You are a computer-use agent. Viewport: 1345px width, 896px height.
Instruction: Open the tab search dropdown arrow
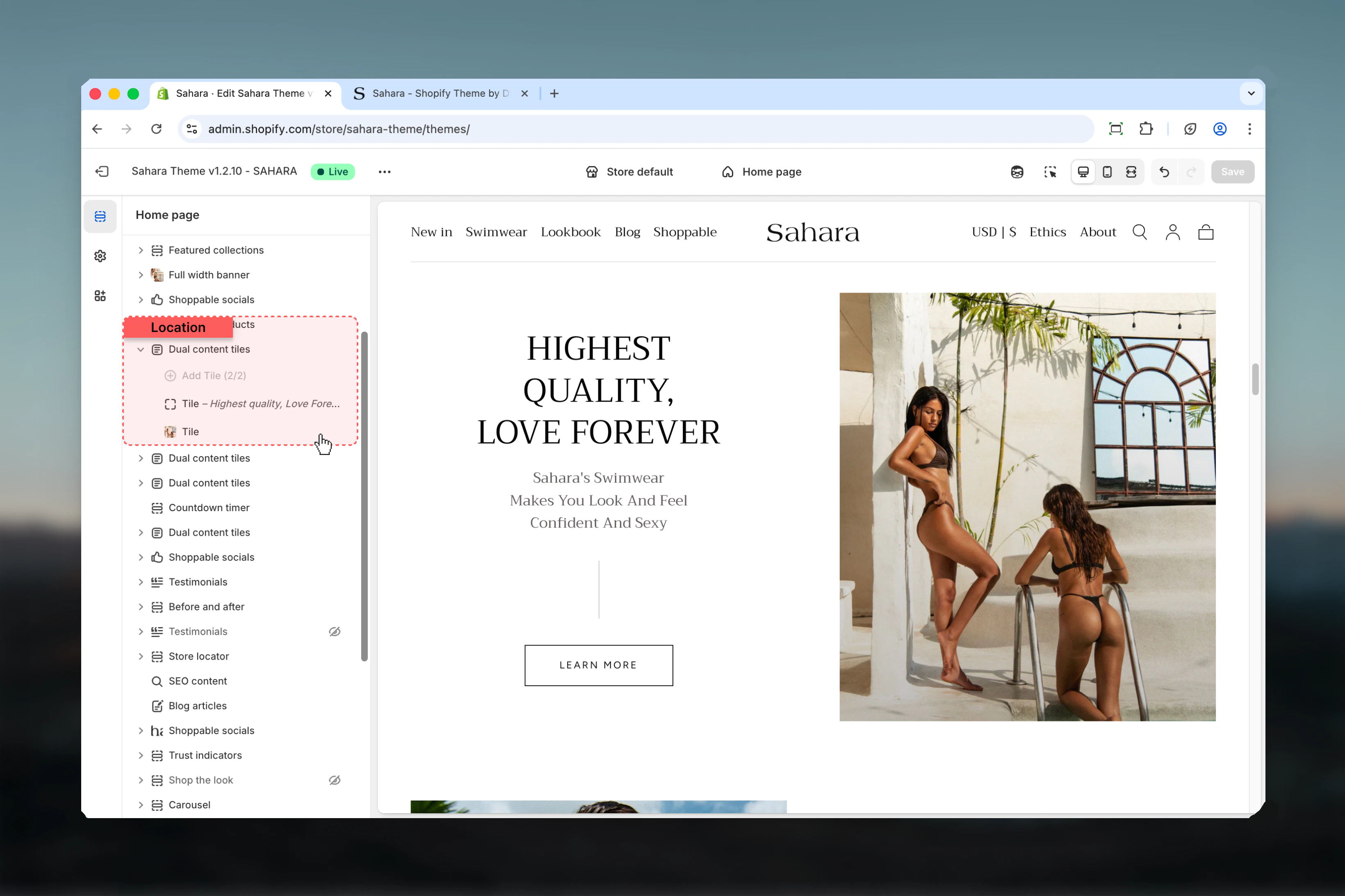(1251, 94)
